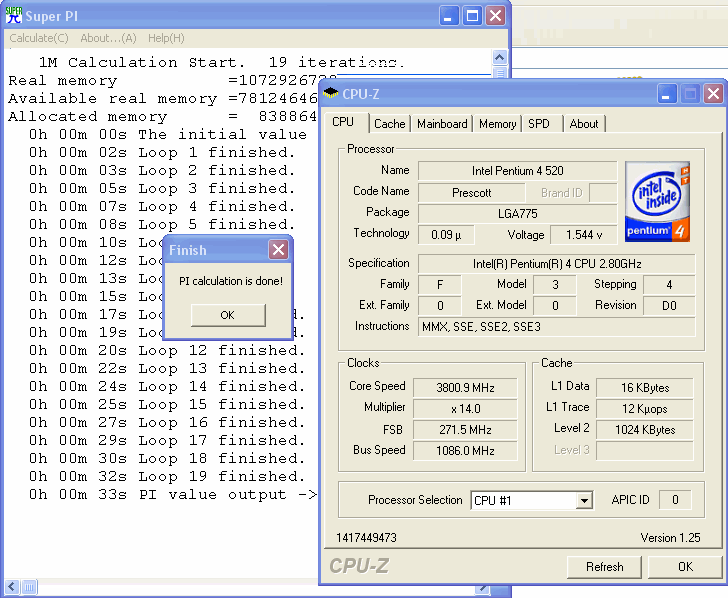The height and width of the screenshot is (598, 728).
Task: Close the Finish dialog with X
Action: [279, 250]
